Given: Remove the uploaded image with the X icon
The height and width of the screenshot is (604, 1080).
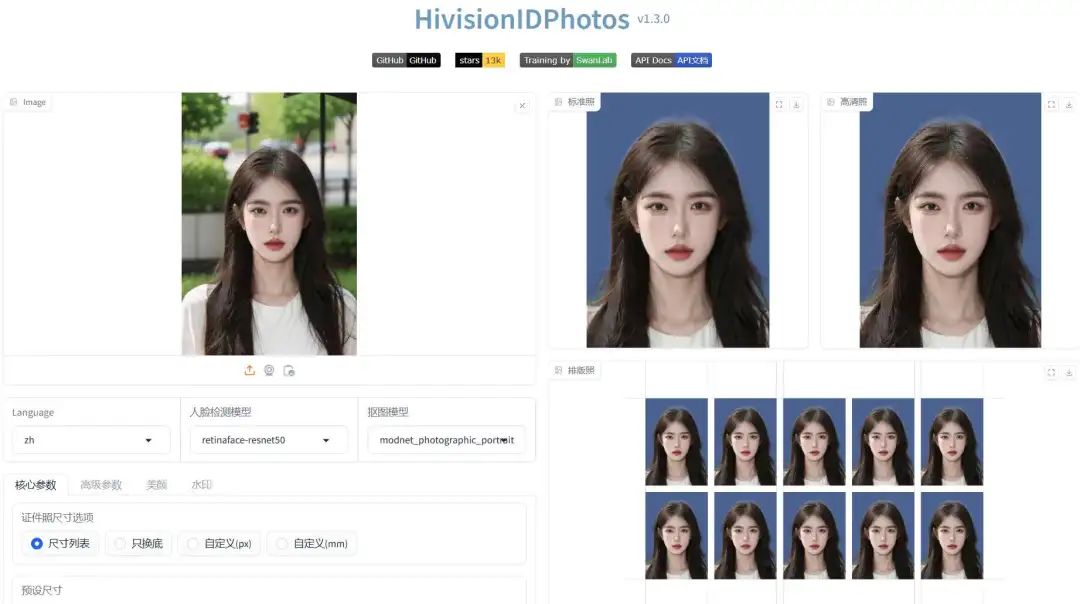Looking at the screenshot, I should (522, 105).
